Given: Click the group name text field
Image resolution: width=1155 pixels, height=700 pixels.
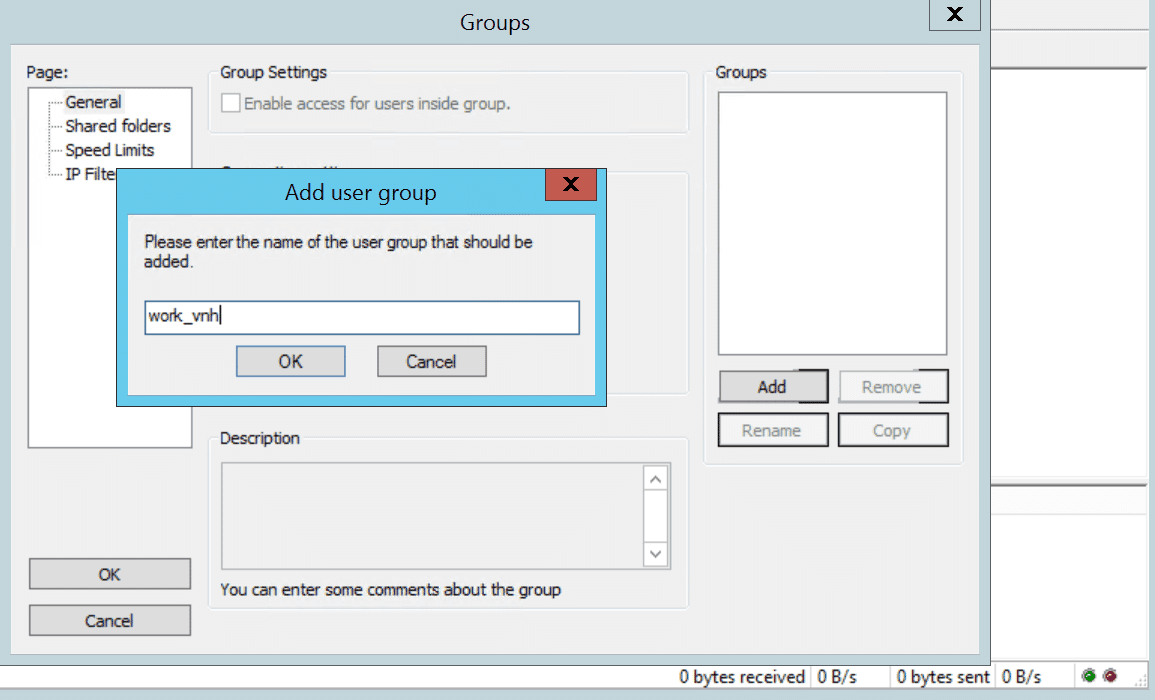Looking at the screenshot, I should click(x=362, y=317).
